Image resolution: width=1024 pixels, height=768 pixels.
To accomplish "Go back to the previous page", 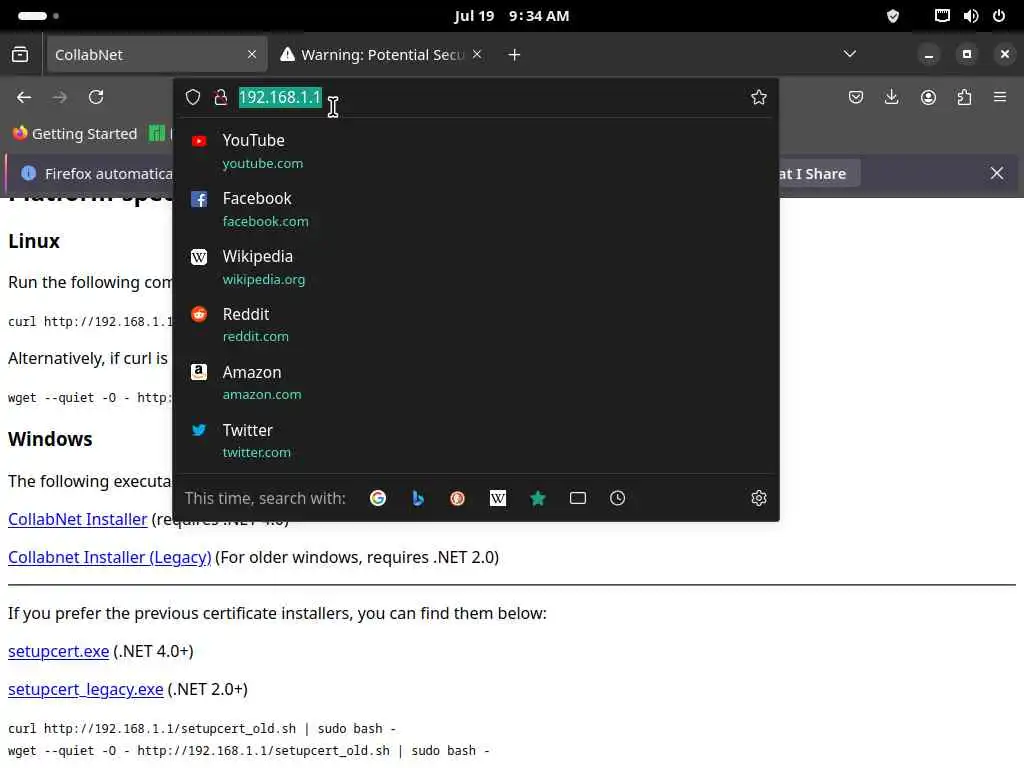I will [x=24, y=97].
